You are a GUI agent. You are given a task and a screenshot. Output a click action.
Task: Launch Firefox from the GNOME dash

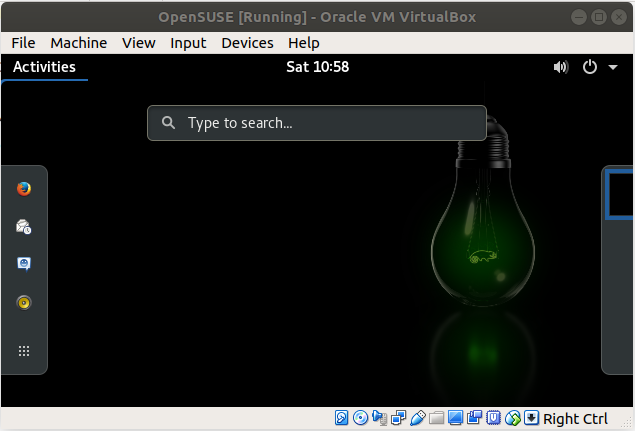24,189
